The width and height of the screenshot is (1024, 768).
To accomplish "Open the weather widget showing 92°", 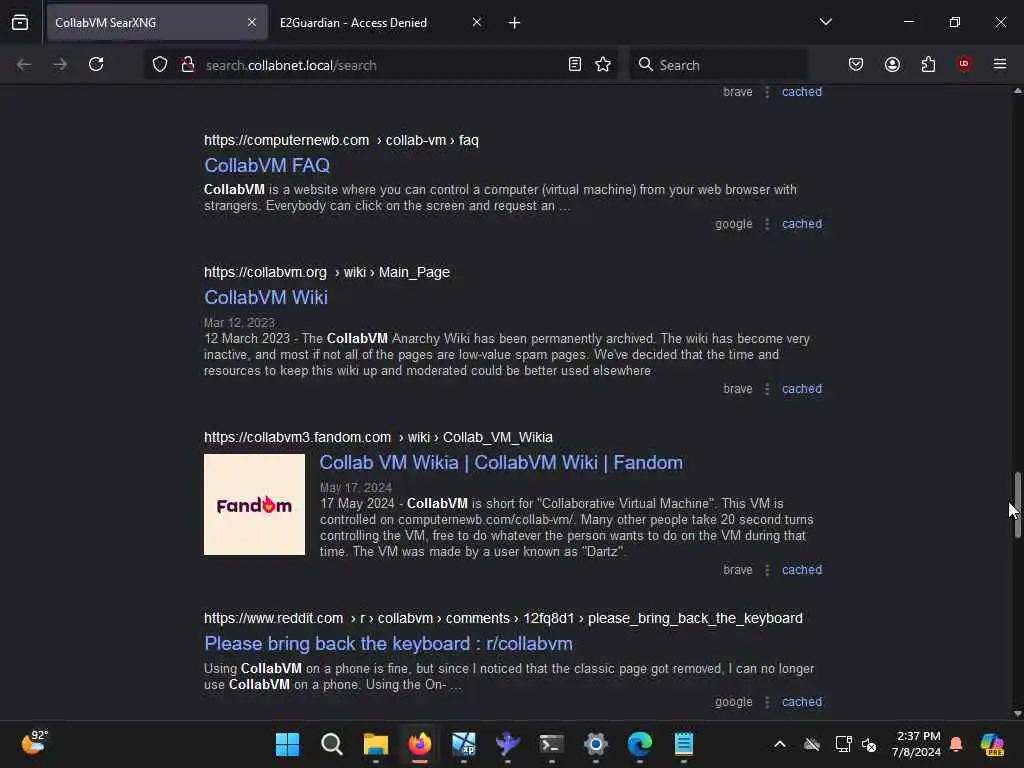I will pos(33,743).
